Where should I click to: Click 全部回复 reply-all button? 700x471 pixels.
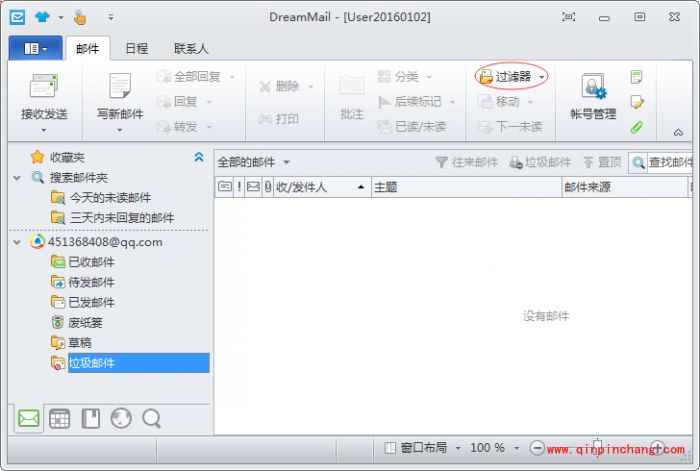click(x=189, y=77)
